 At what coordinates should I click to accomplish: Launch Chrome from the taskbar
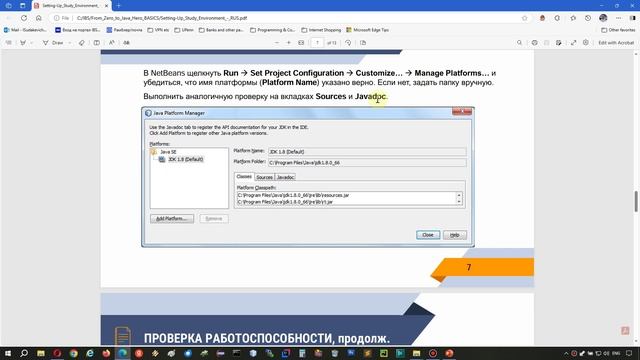pyautogui.click(x=73, y=353)
